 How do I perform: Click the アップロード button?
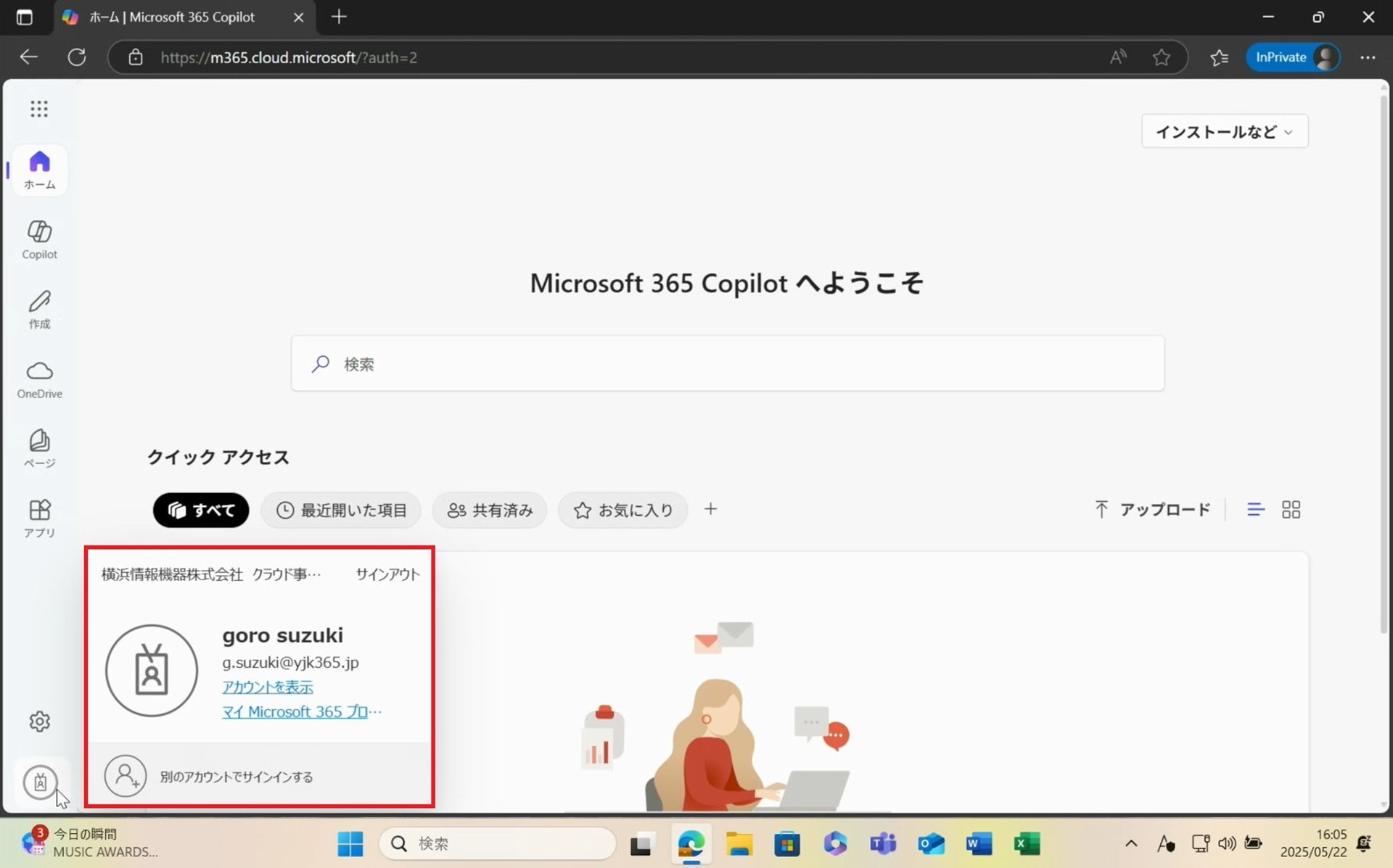(1152, 510)
